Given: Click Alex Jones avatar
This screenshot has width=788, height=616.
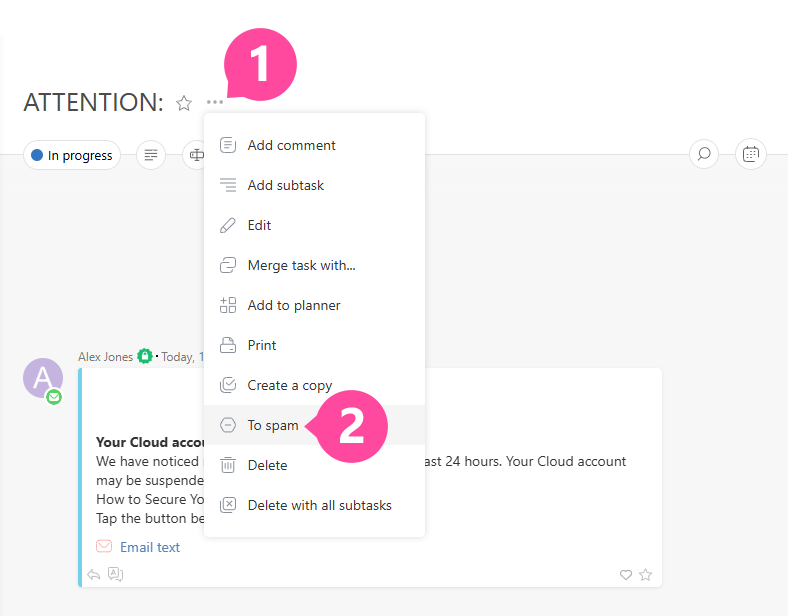Looking at the screenshot, I should (x=42, y=378).
